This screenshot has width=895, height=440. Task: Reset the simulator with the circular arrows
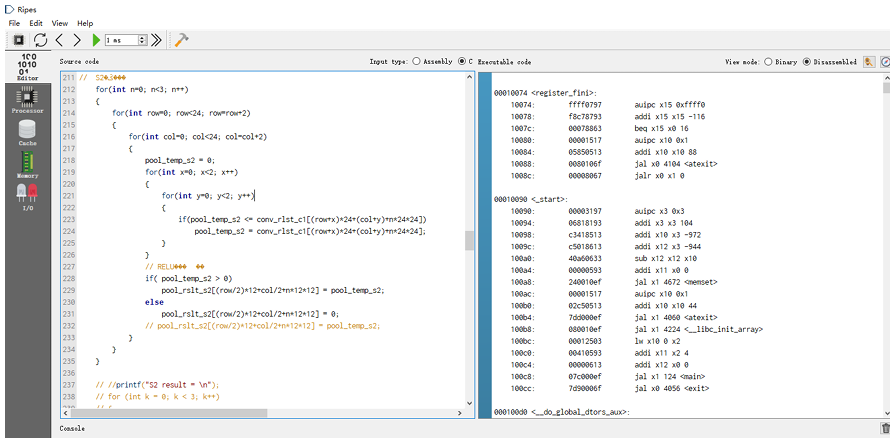pos(40,40)
